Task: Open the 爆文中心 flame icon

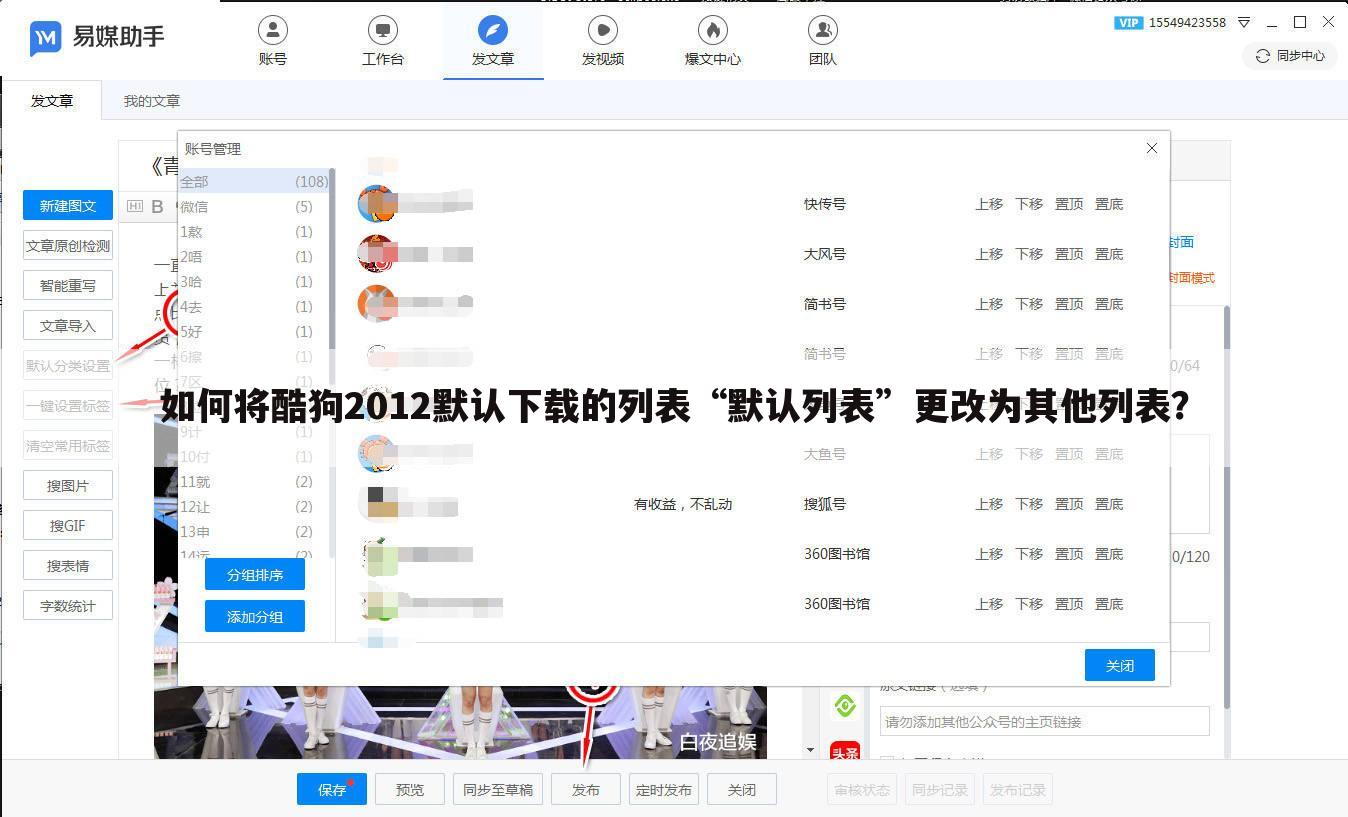Action: [712, 30]
